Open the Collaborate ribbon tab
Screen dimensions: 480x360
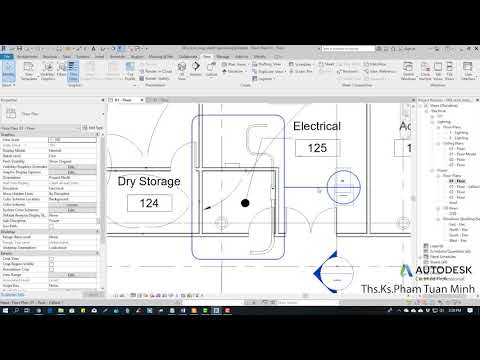point(188,57)
